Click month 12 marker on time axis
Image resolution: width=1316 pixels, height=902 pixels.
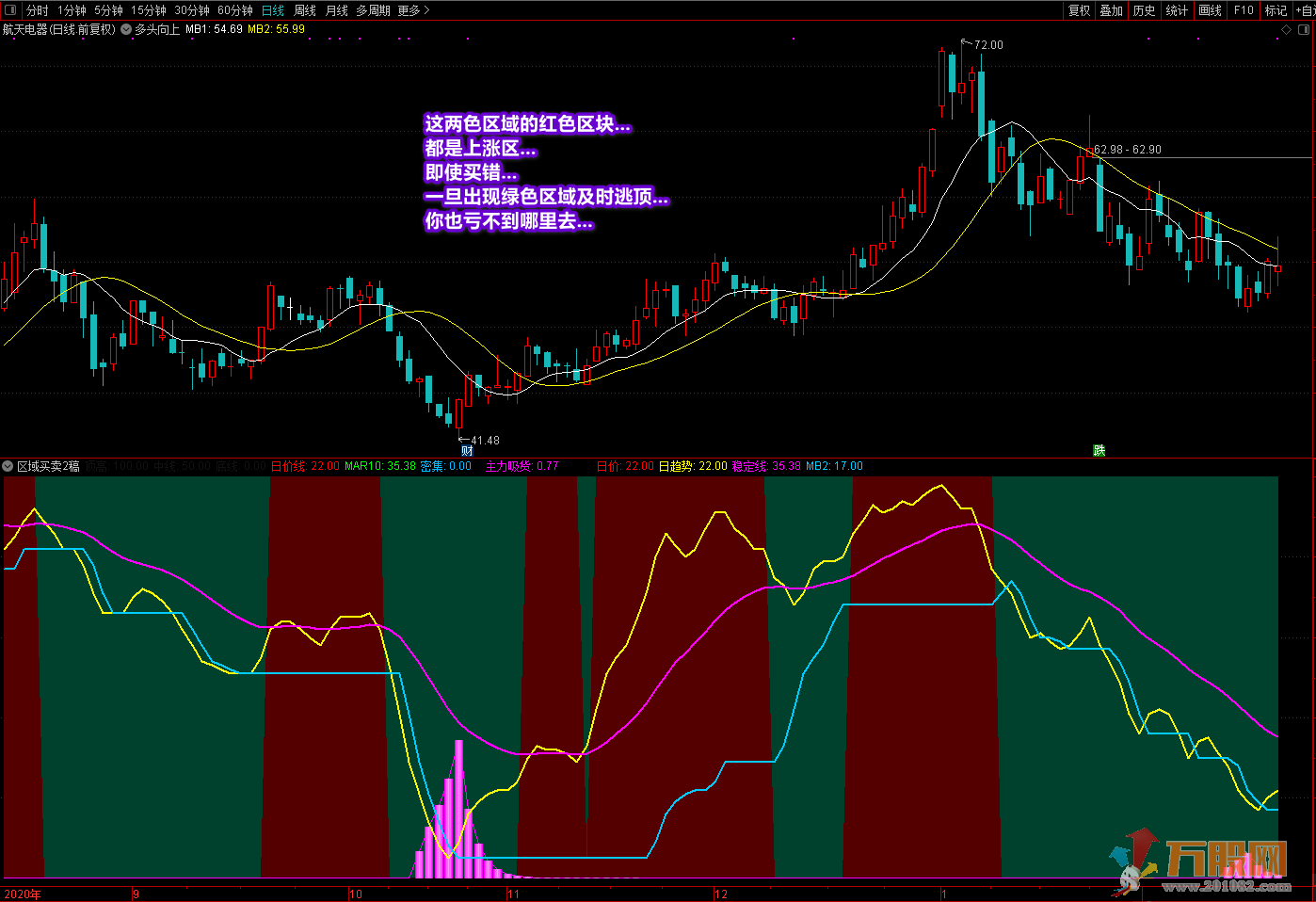tap(720, 894)
